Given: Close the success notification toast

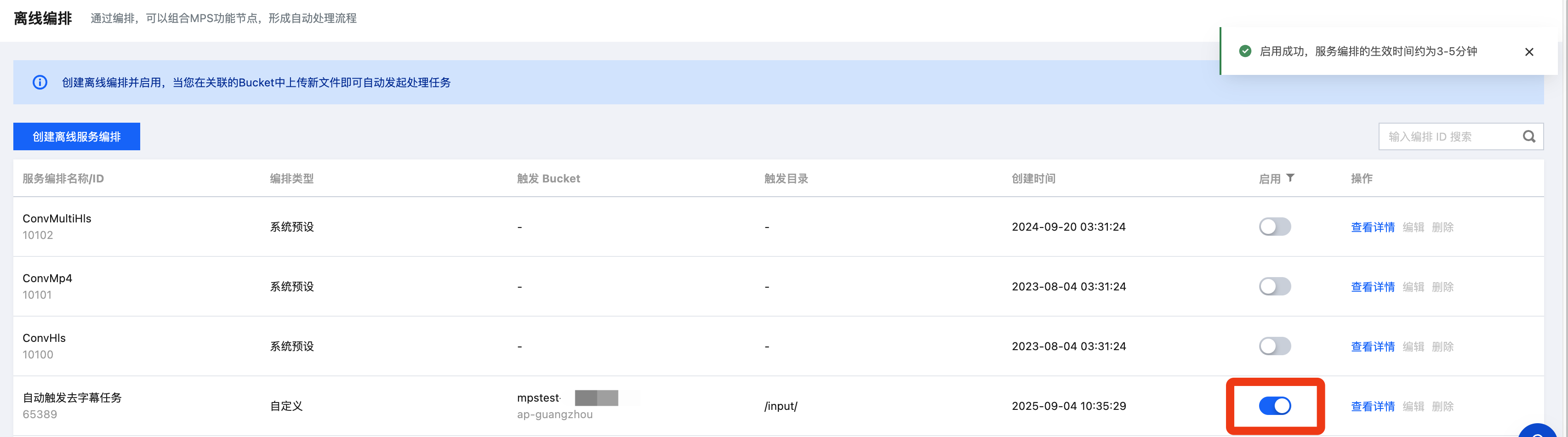Looking at the screenshot, I should pyautogui.click(x=1528, y=52).
